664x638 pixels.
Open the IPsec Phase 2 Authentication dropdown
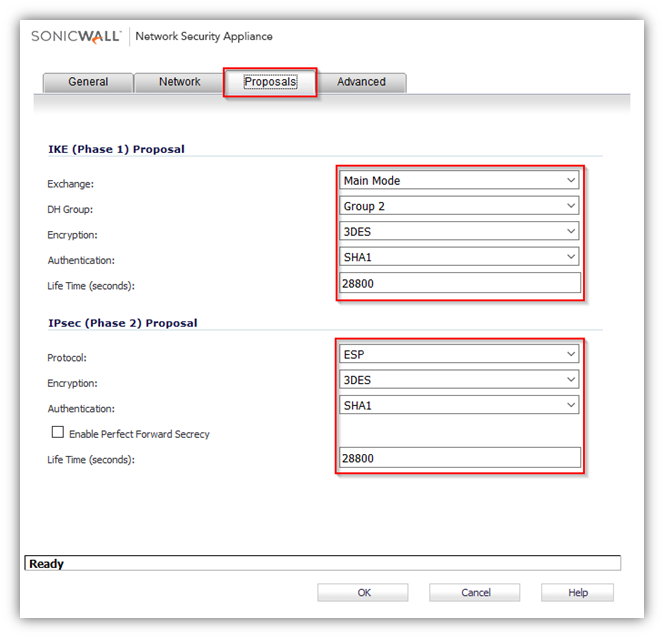pos(460,405)
